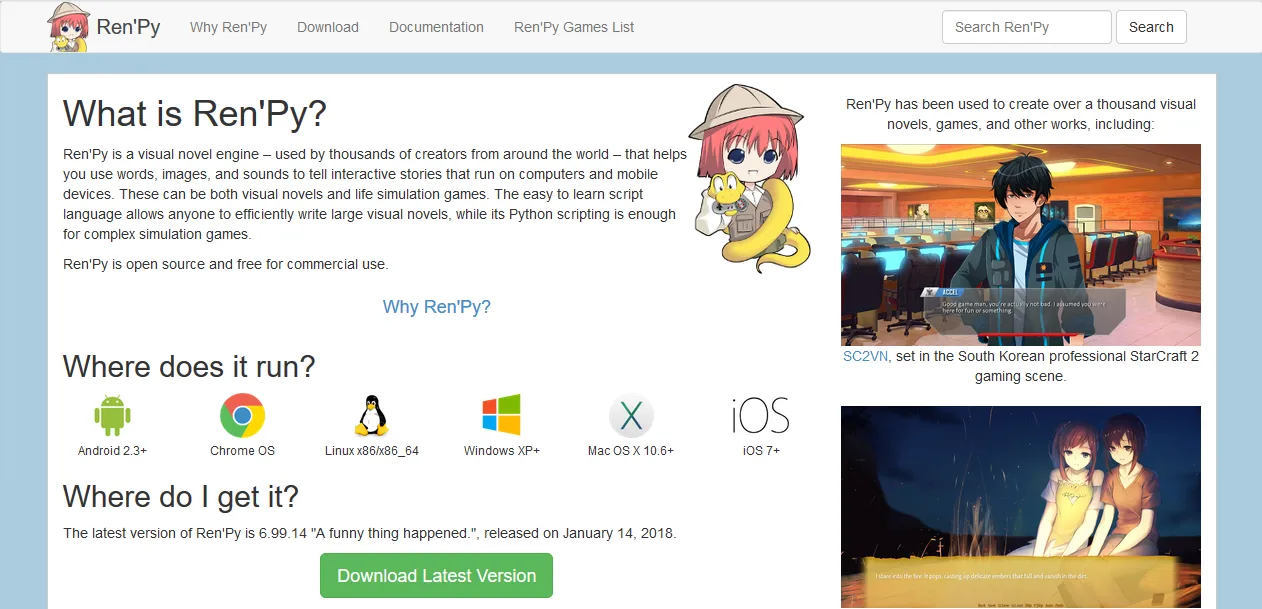Follow the blue Why Ren'Py? link
Viewport: 1262px width, 609px height.
click(437, 307)
